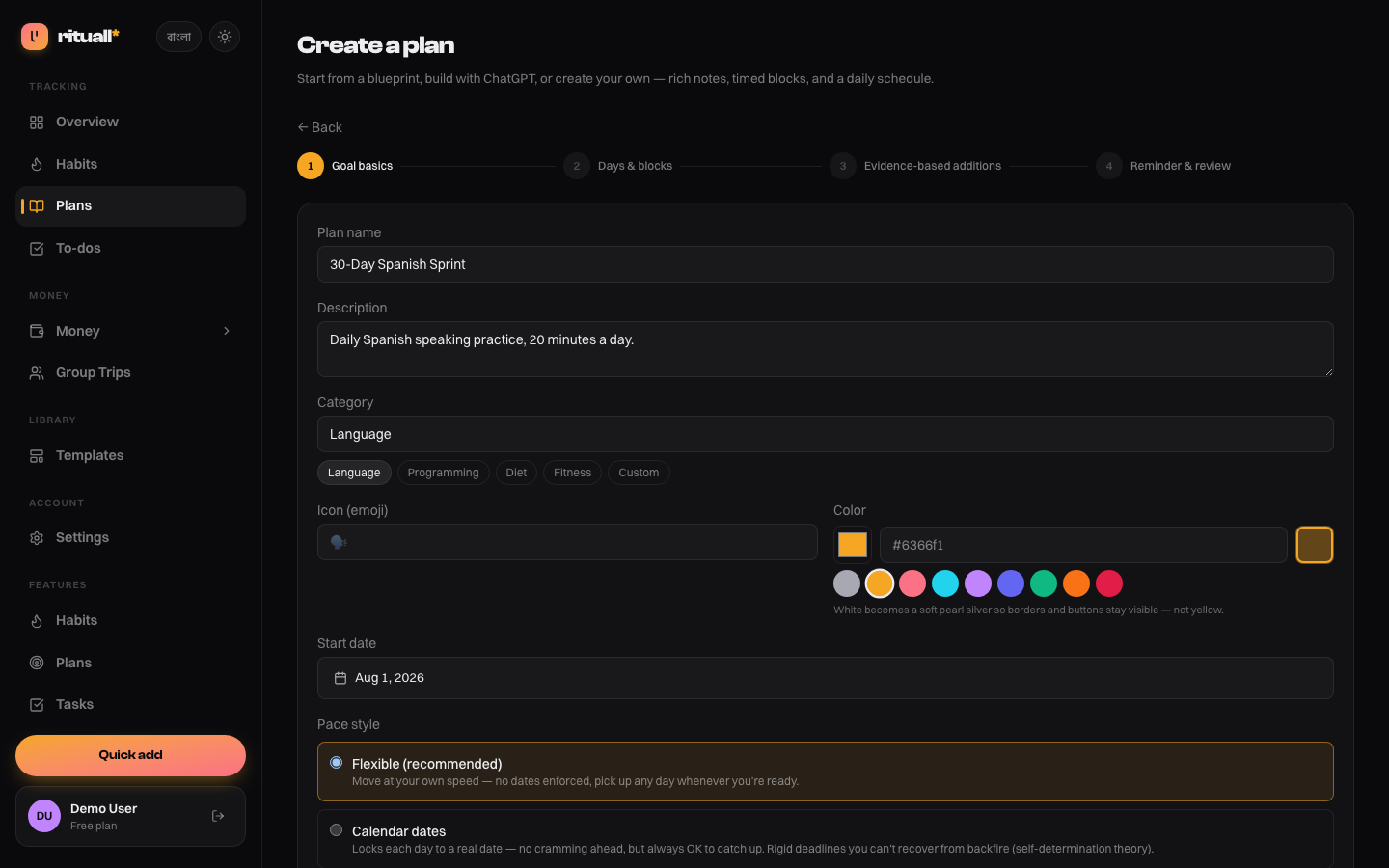Click the Category combo box showing Language
The height and width of the screenshot is (868, 1389).
click(x=826, y=434)
